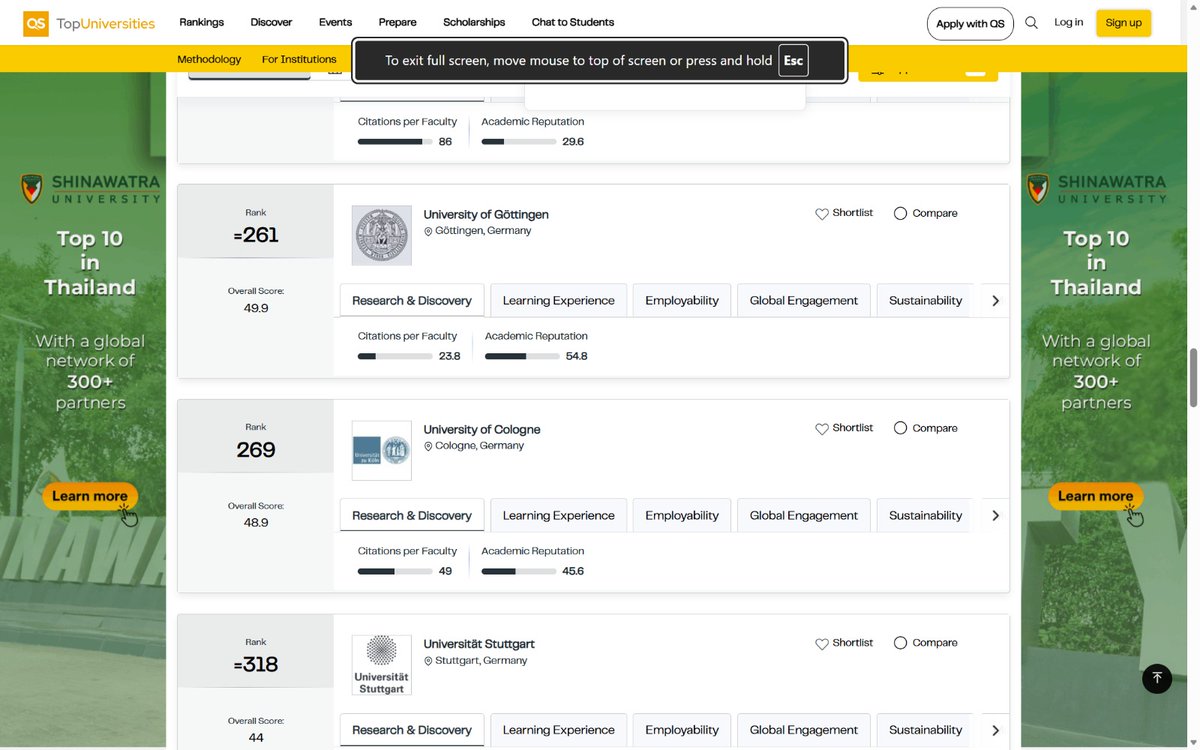1200x750 pixels.
Task: Open the Events menu
Action: click(335, 22)
